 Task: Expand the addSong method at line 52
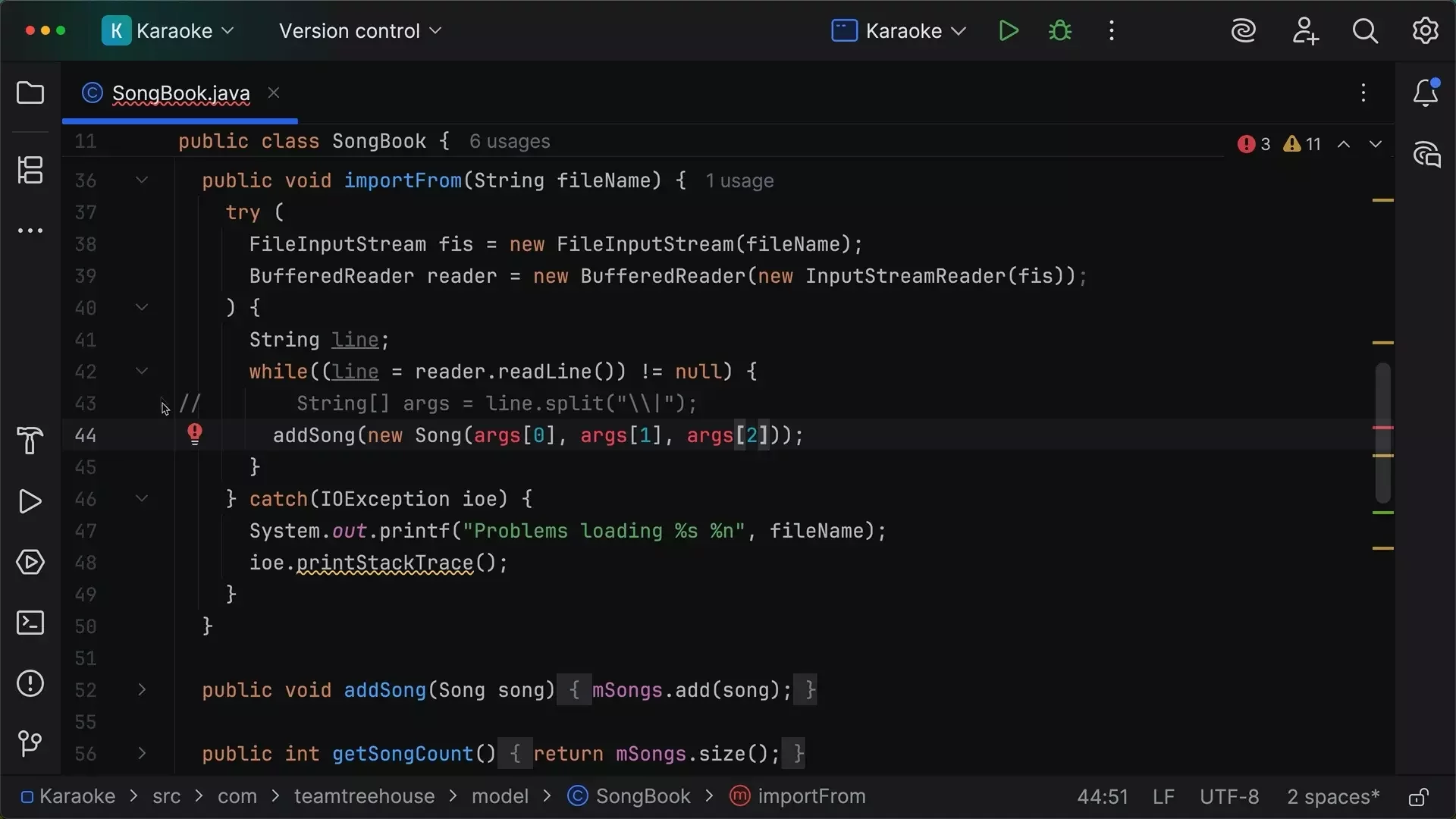pyautogui.click(x=142, y=689)
